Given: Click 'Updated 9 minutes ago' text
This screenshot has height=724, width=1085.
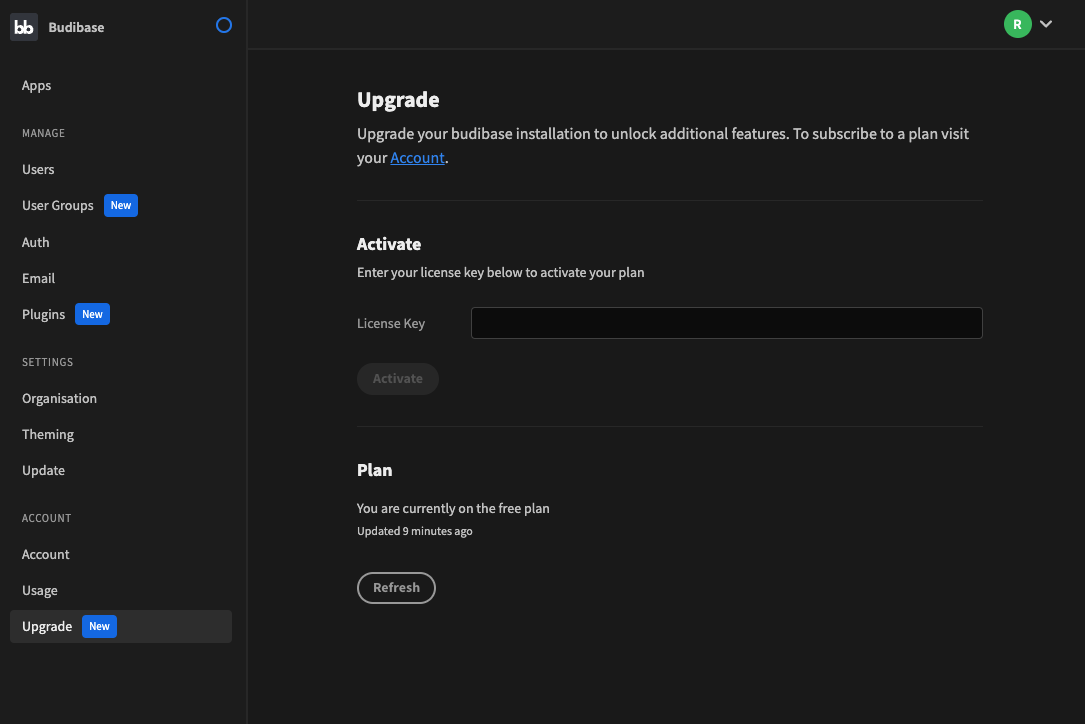Looking at the screenshot, I should point(414,531).
